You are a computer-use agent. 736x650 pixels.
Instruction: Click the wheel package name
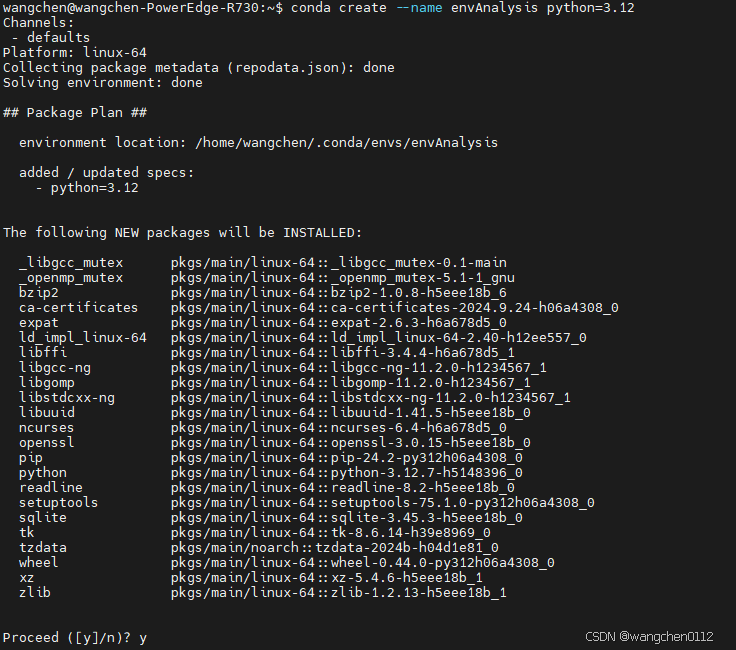pyautogui.click(x=38, y=563)
